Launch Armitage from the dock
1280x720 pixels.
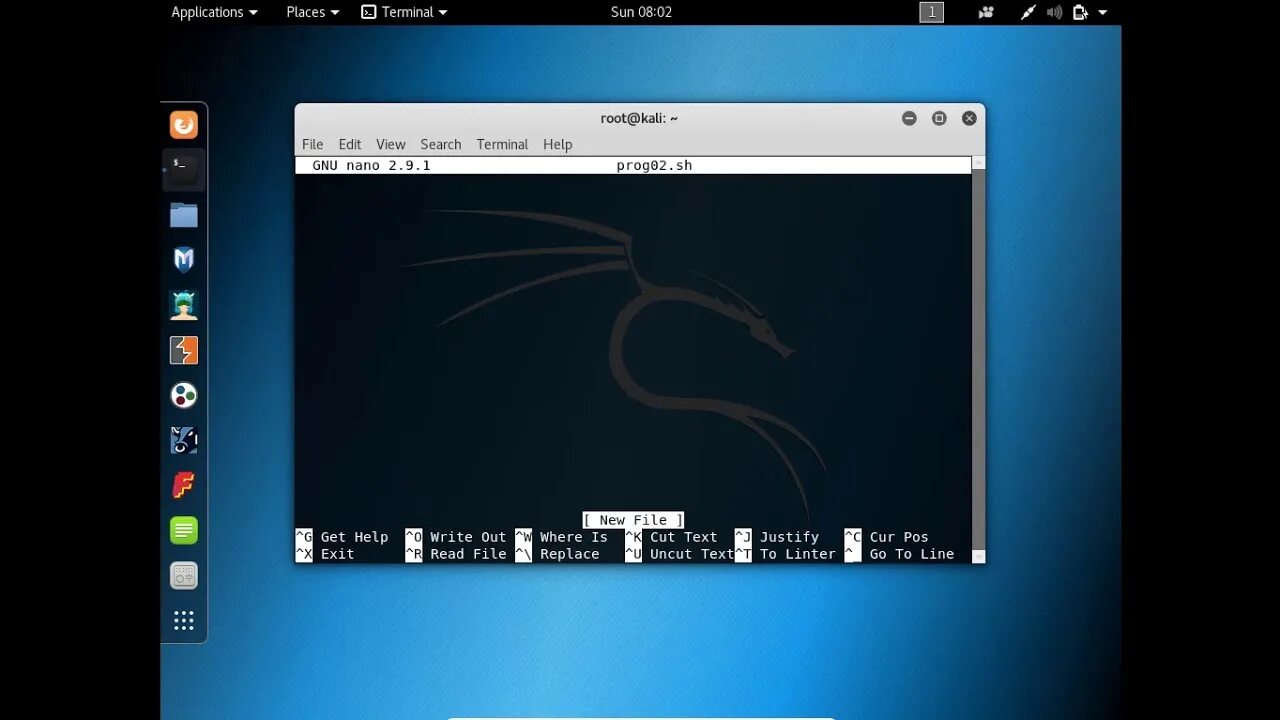click(184, 305)
